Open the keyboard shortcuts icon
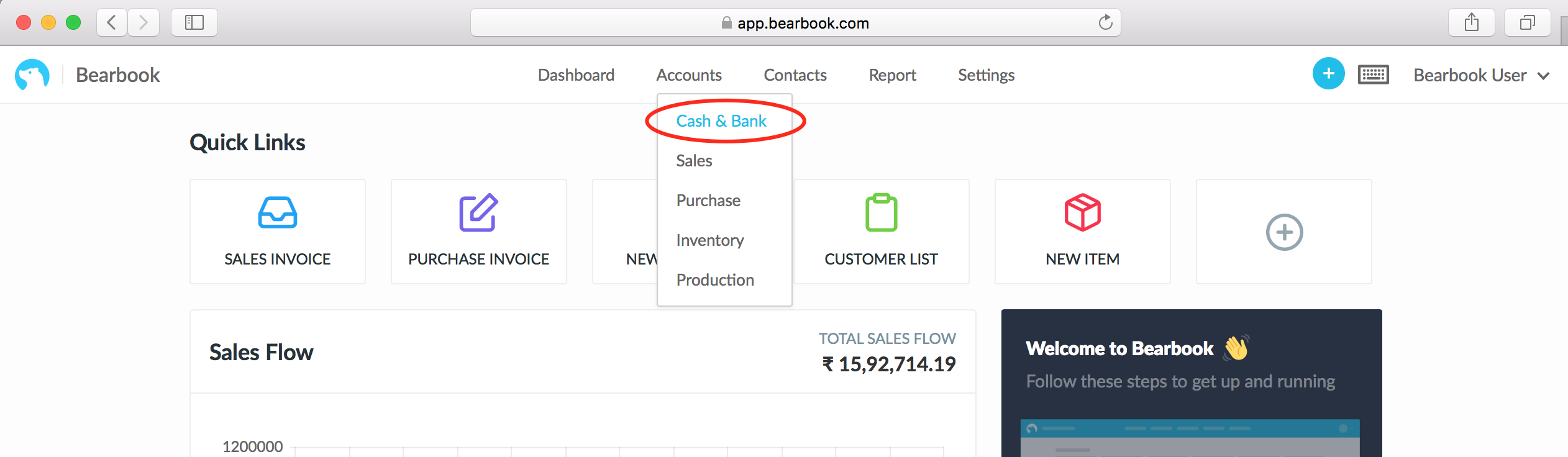 coord(1373,75)
